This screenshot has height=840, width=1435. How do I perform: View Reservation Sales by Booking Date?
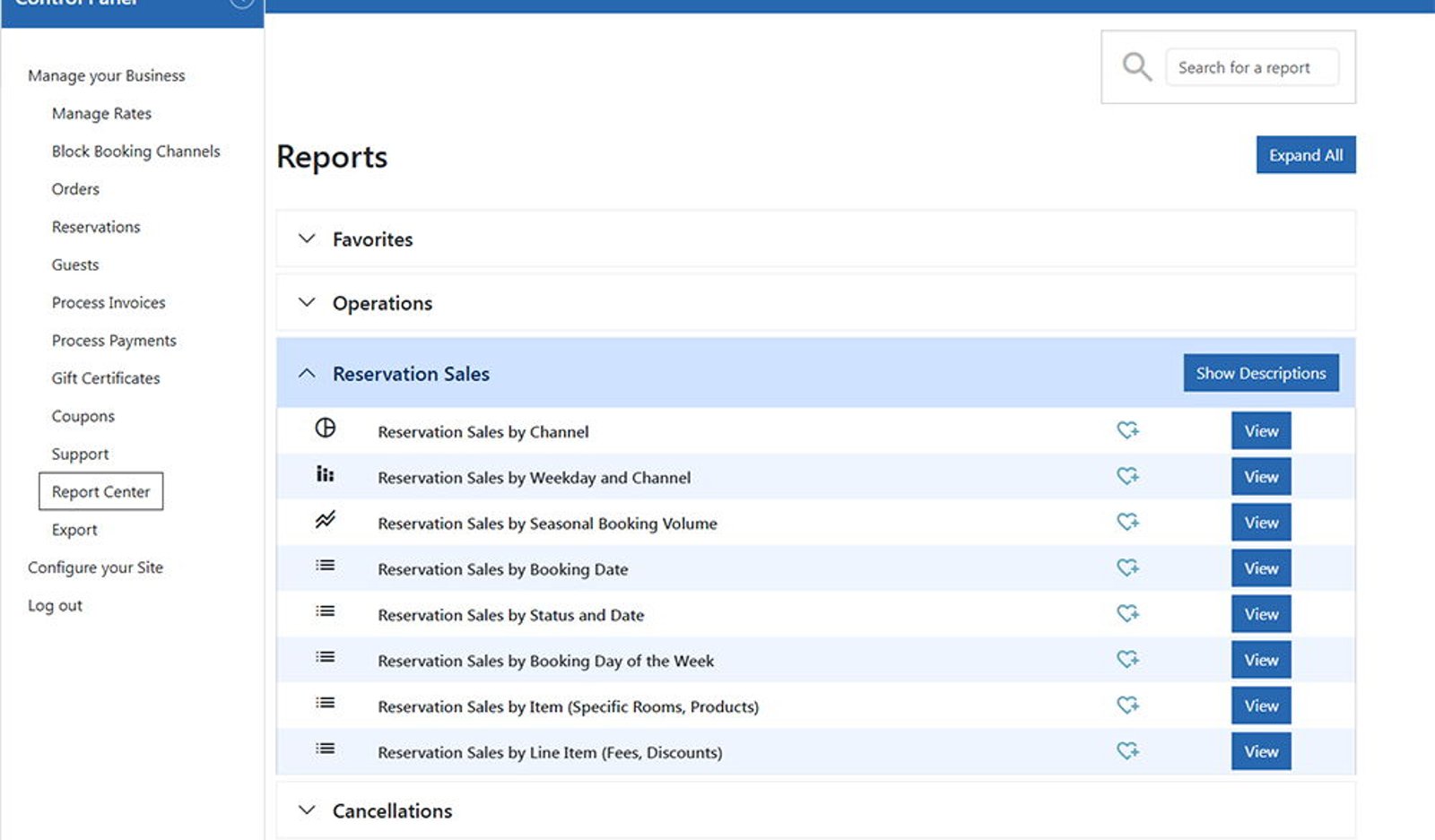(1261, 568)
